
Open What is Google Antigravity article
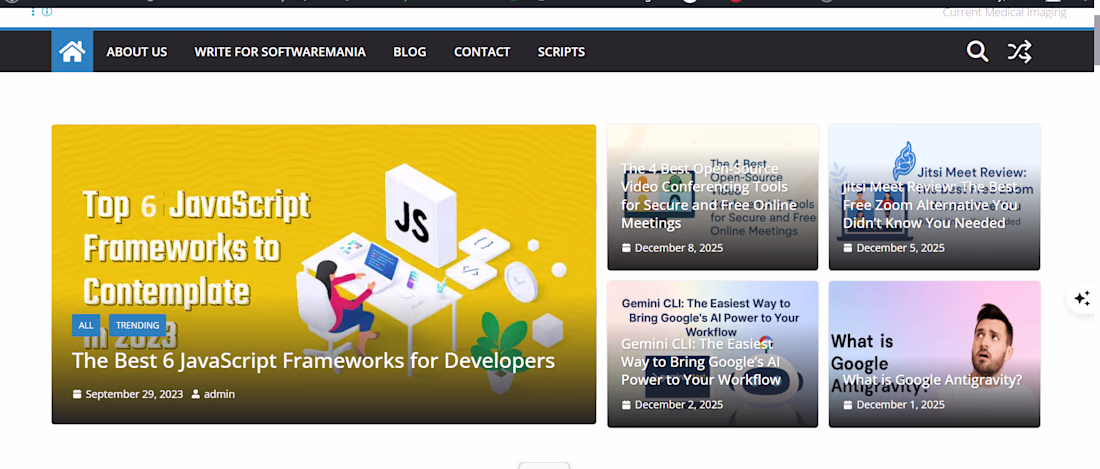932,380
